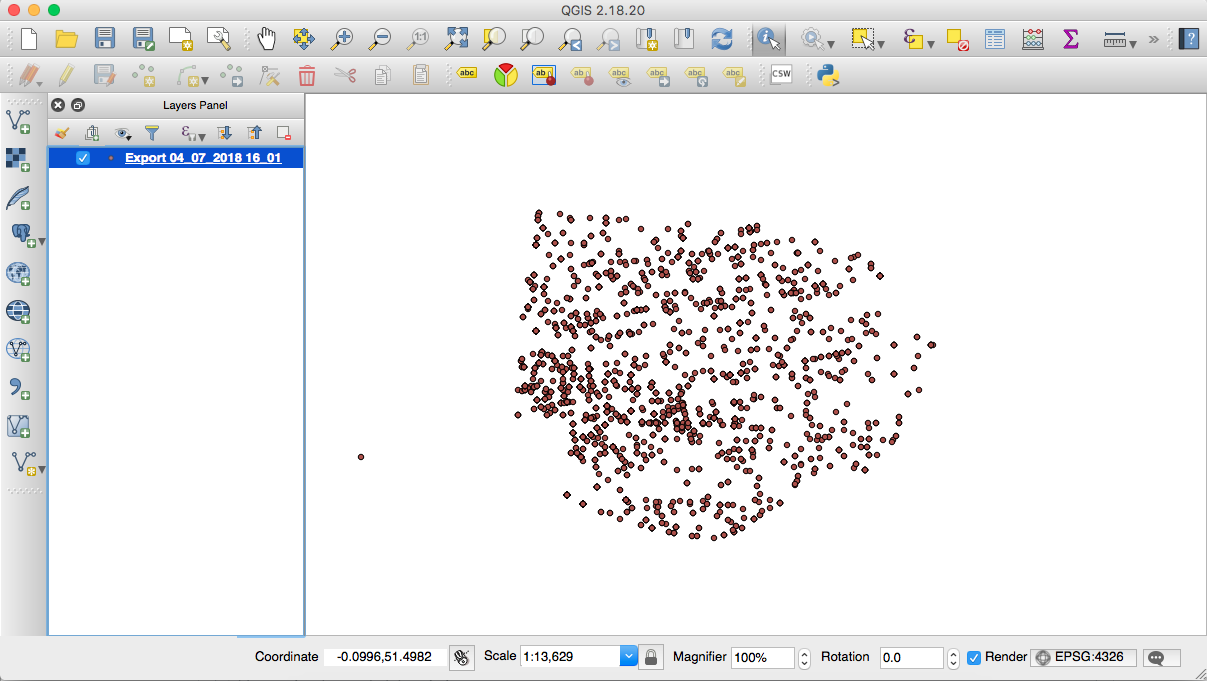
Task: Highlight pinned labels
Action: [543, 75]
